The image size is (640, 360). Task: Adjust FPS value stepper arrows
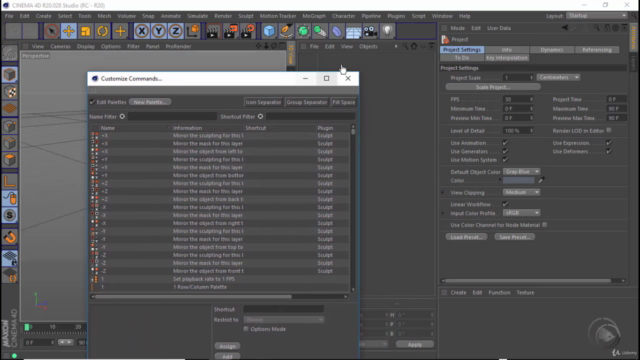[x=531, y=99]
